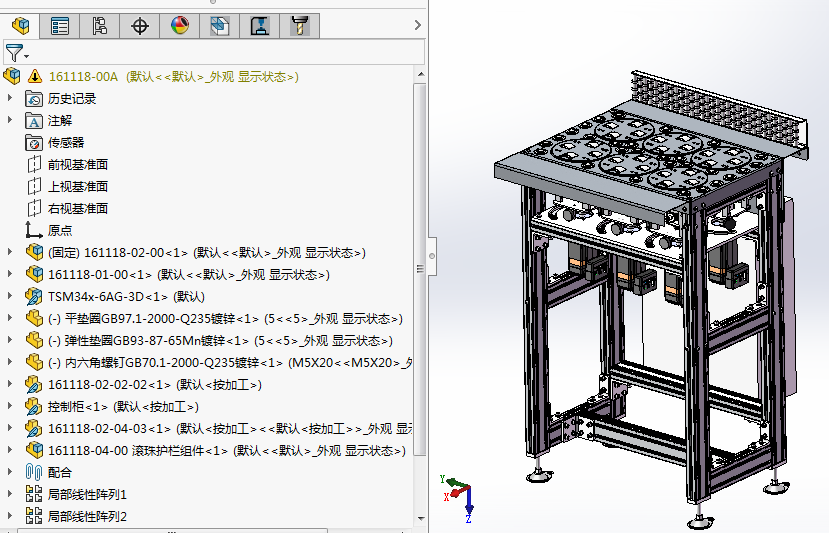Select the 161118-02-02-02<1> row text
Screen dimensions: 829x533
155,384
